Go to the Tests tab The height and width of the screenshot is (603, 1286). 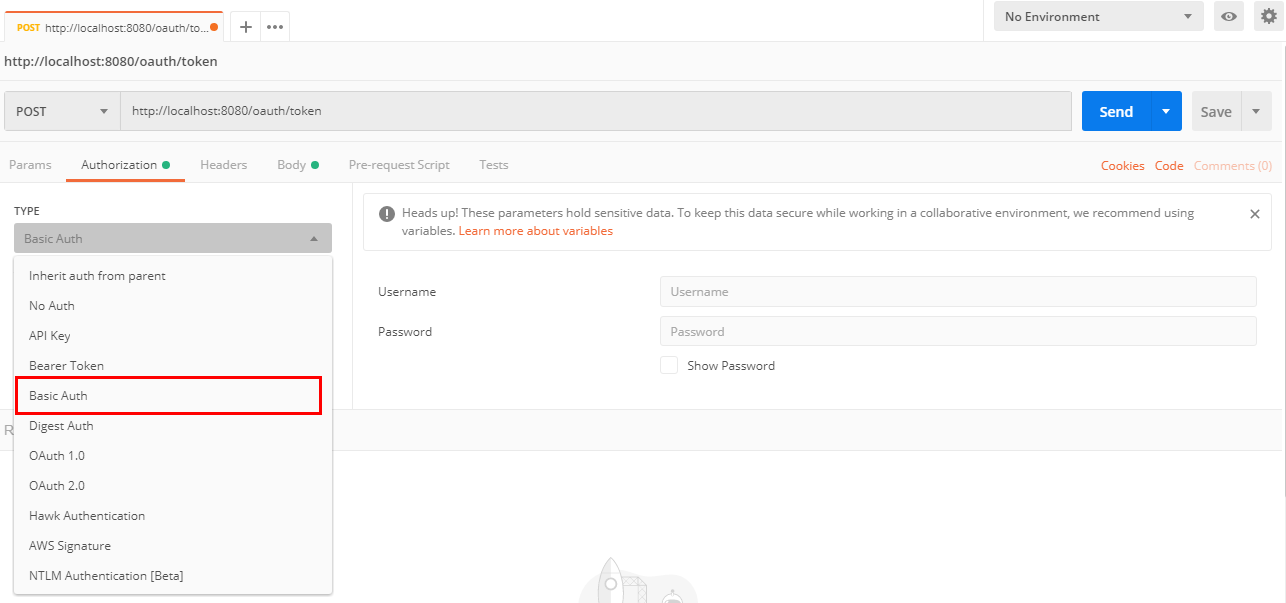coord(493,165)
